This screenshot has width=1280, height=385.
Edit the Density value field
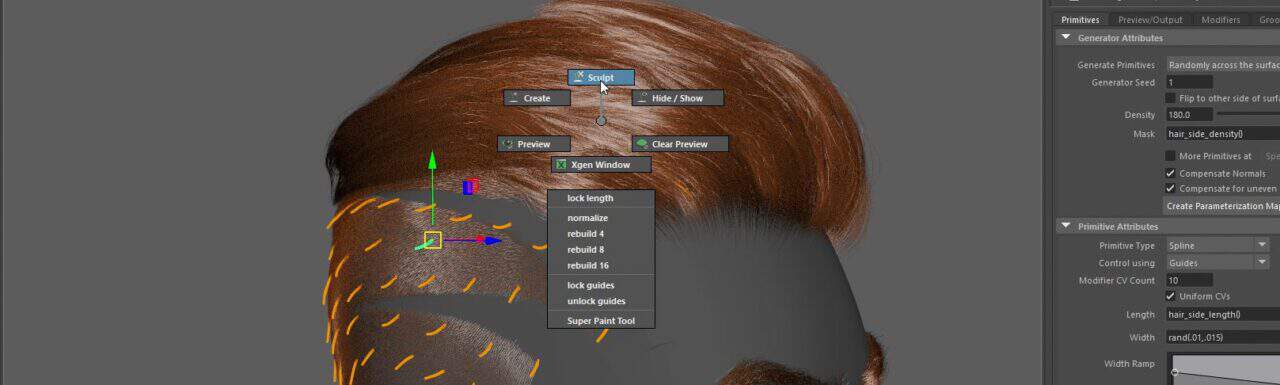click(x=1189, y=115)
